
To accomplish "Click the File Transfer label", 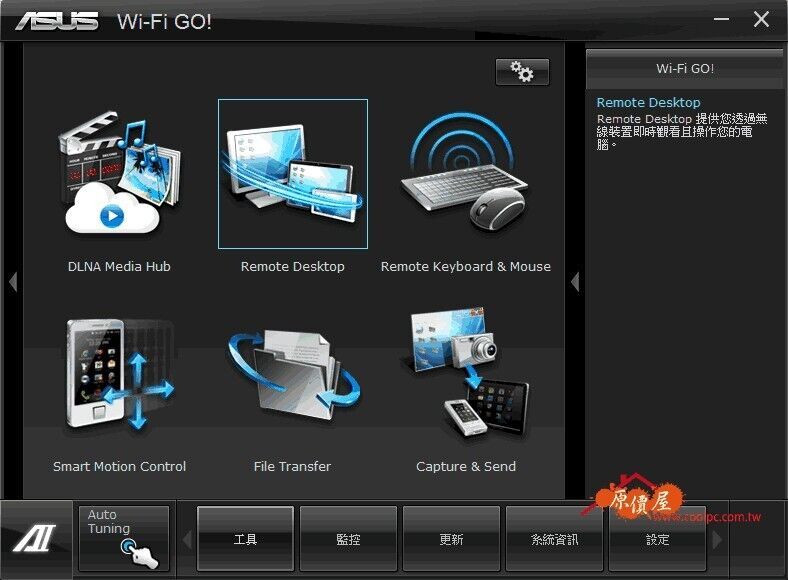I will [x=292, y=466].
